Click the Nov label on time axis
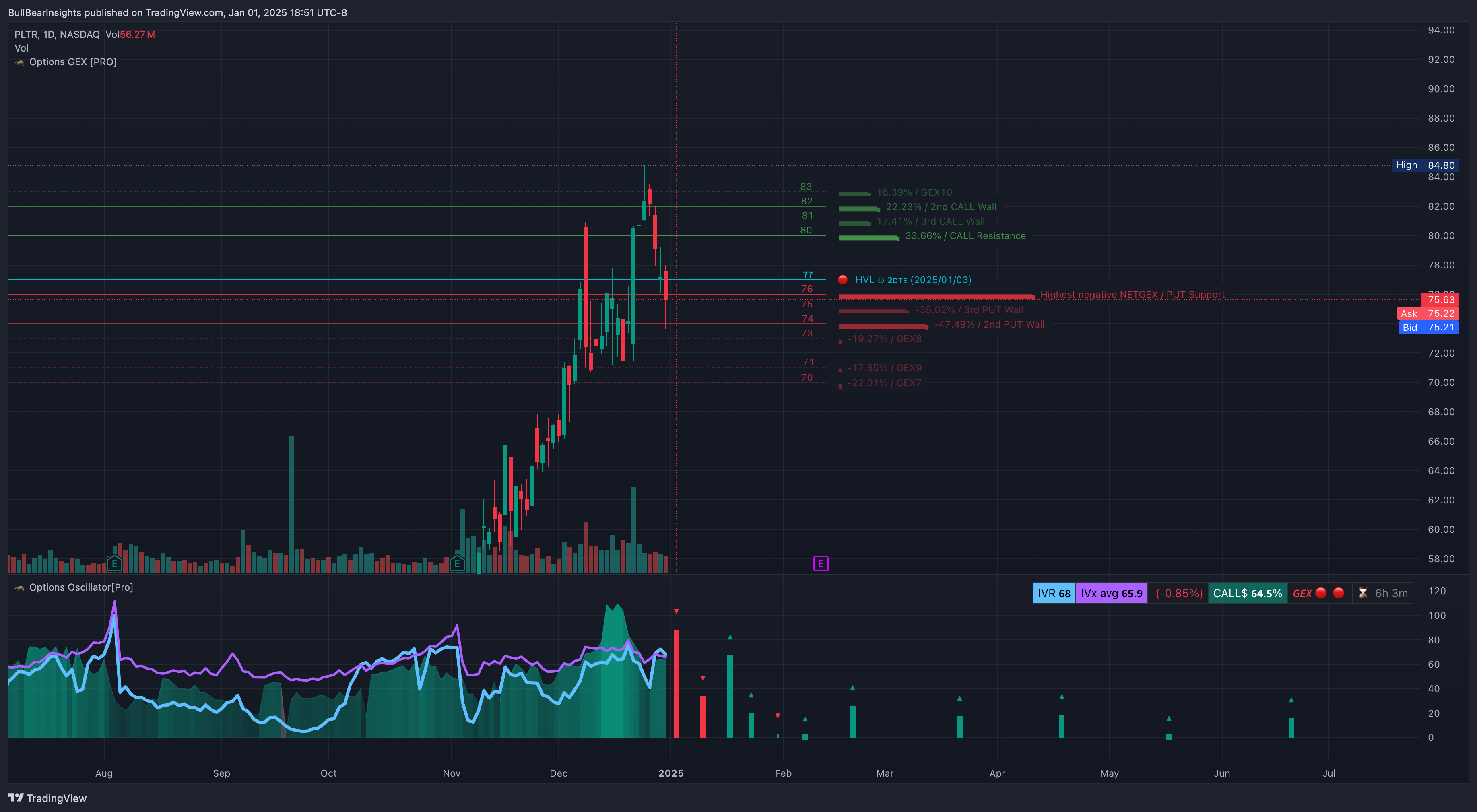1477x812 pixels. (451, 773)
